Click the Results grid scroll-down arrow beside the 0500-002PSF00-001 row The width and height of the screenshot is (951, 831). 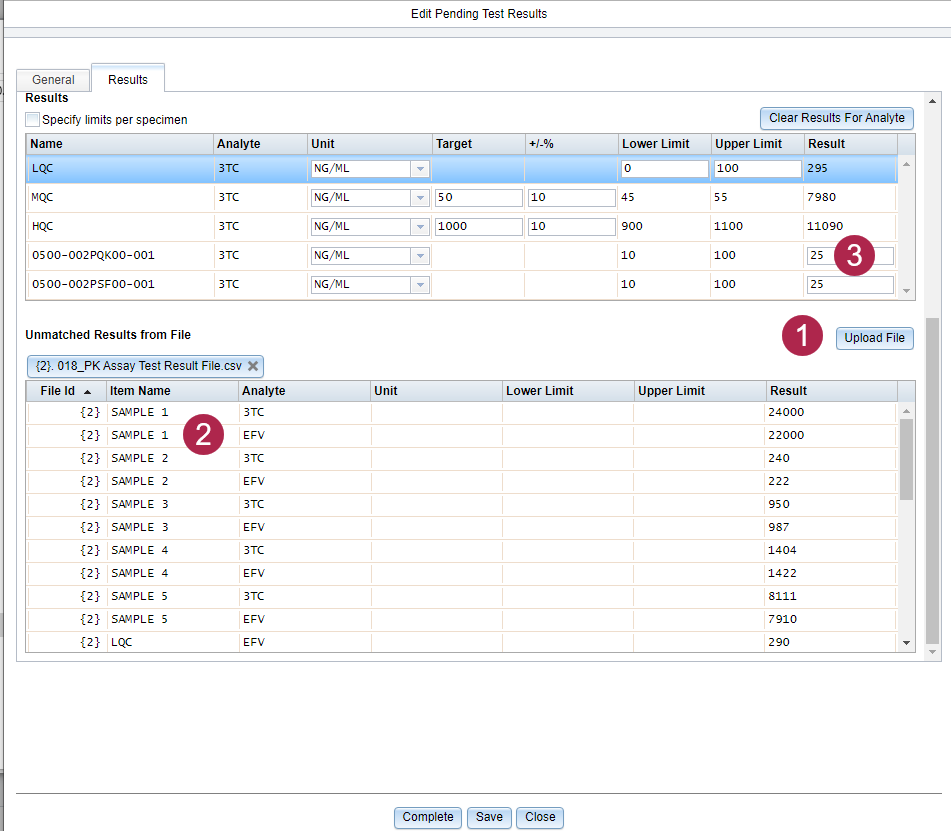point(906,291)
